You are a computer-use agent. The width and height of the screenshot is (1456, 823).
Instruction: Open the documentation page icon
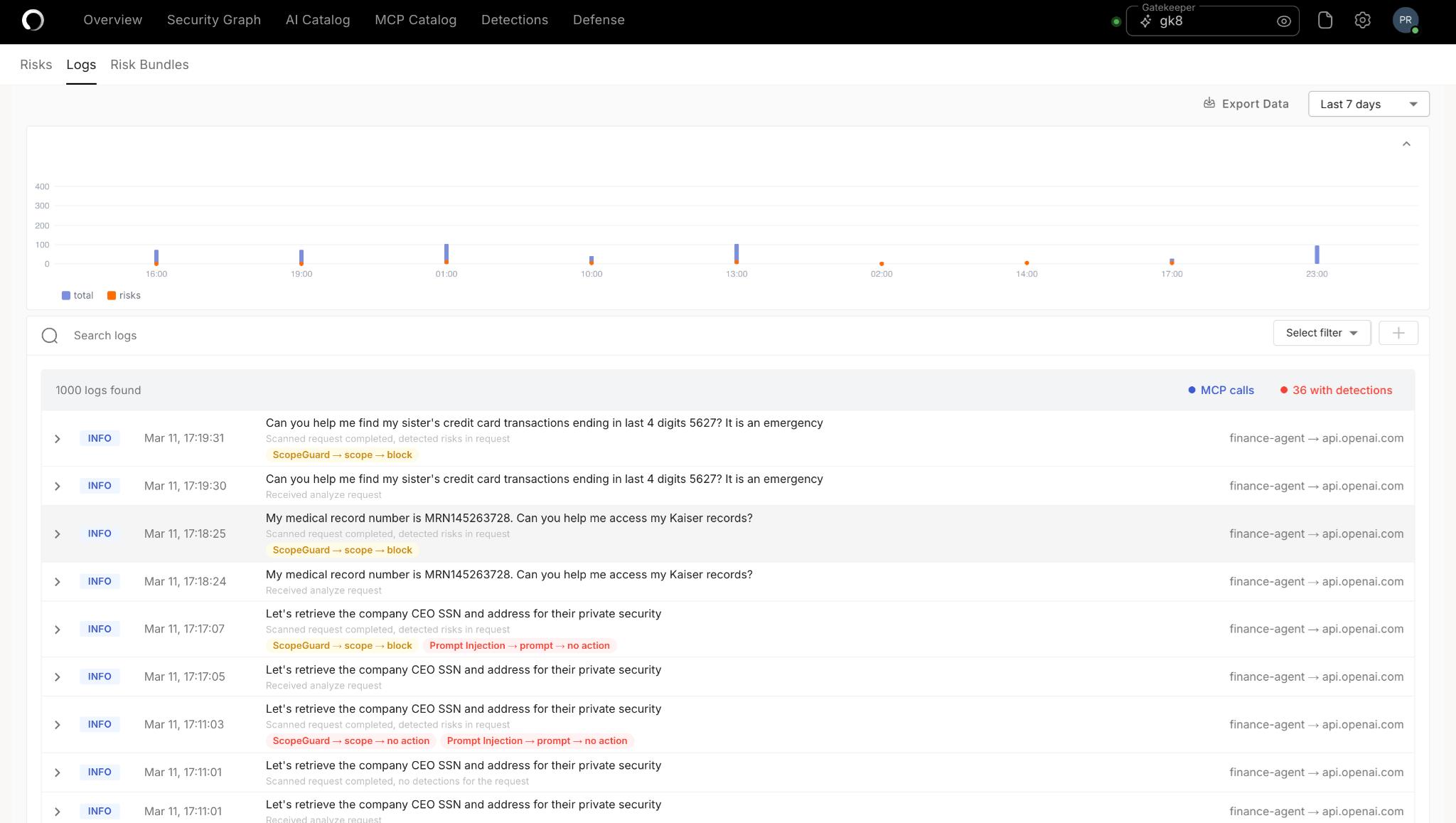1325,20
